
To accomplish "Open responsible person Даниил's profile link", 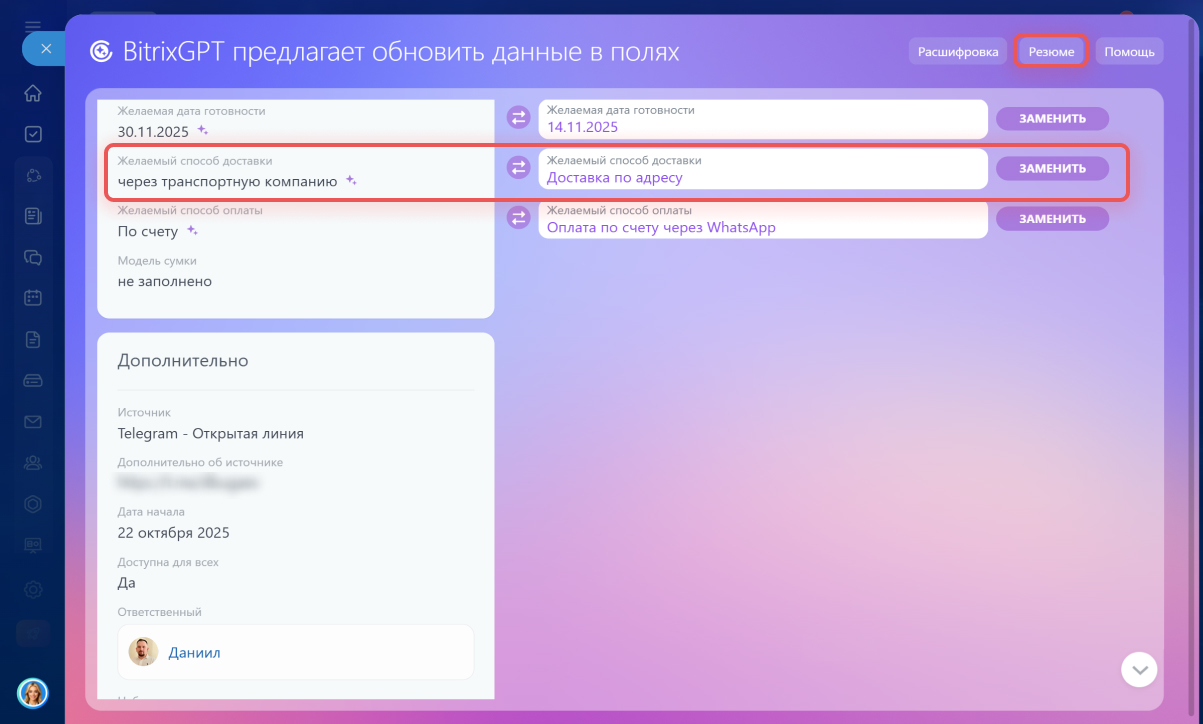I will [x=194, y=653].
